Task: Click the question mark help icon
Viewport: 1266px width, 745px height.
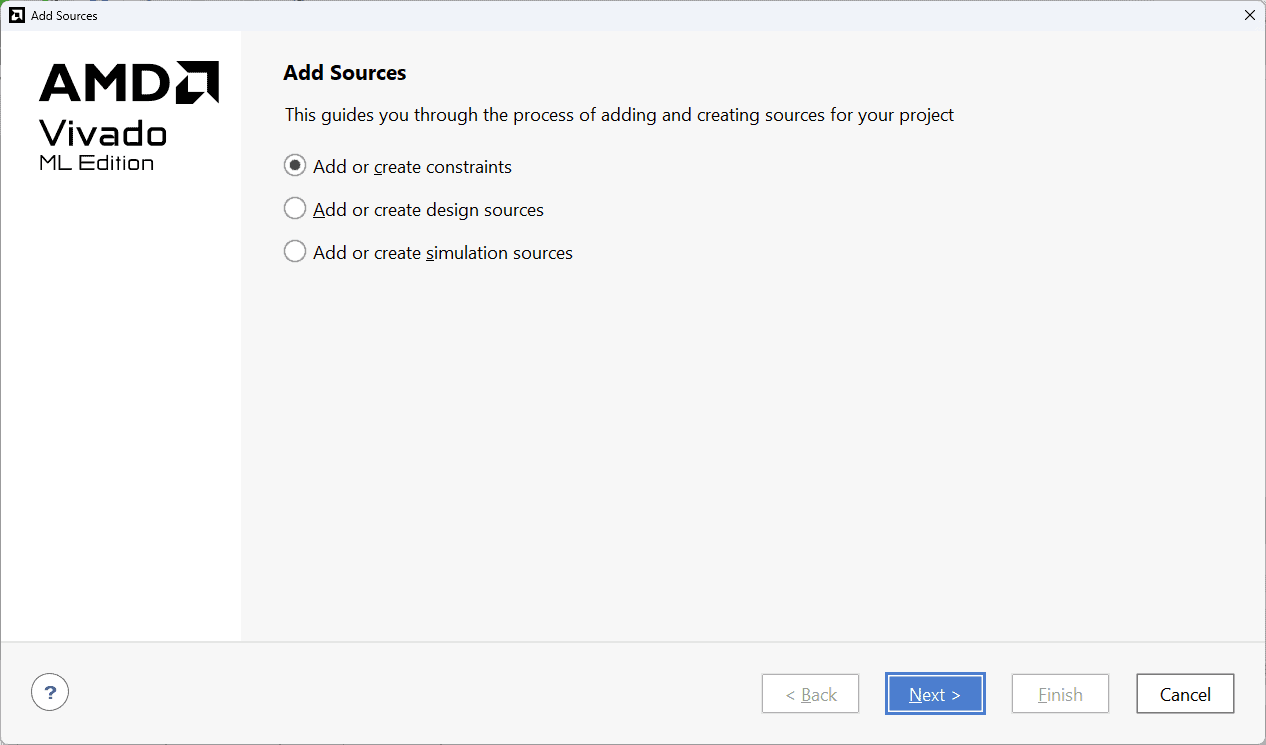Action: pyautogui.click(x=50, y=691)
